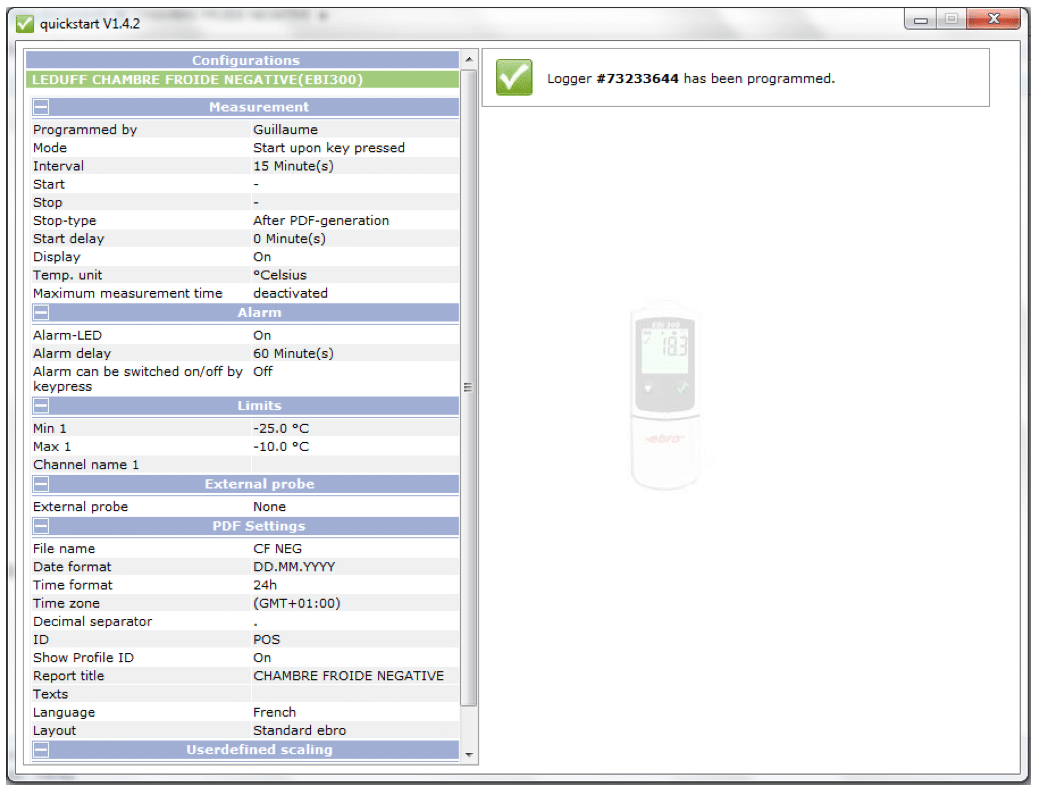Image resolution: width=1040 pixels, height=792 pixels.
Task: Click the Display On value
Action: click(262, 257)
